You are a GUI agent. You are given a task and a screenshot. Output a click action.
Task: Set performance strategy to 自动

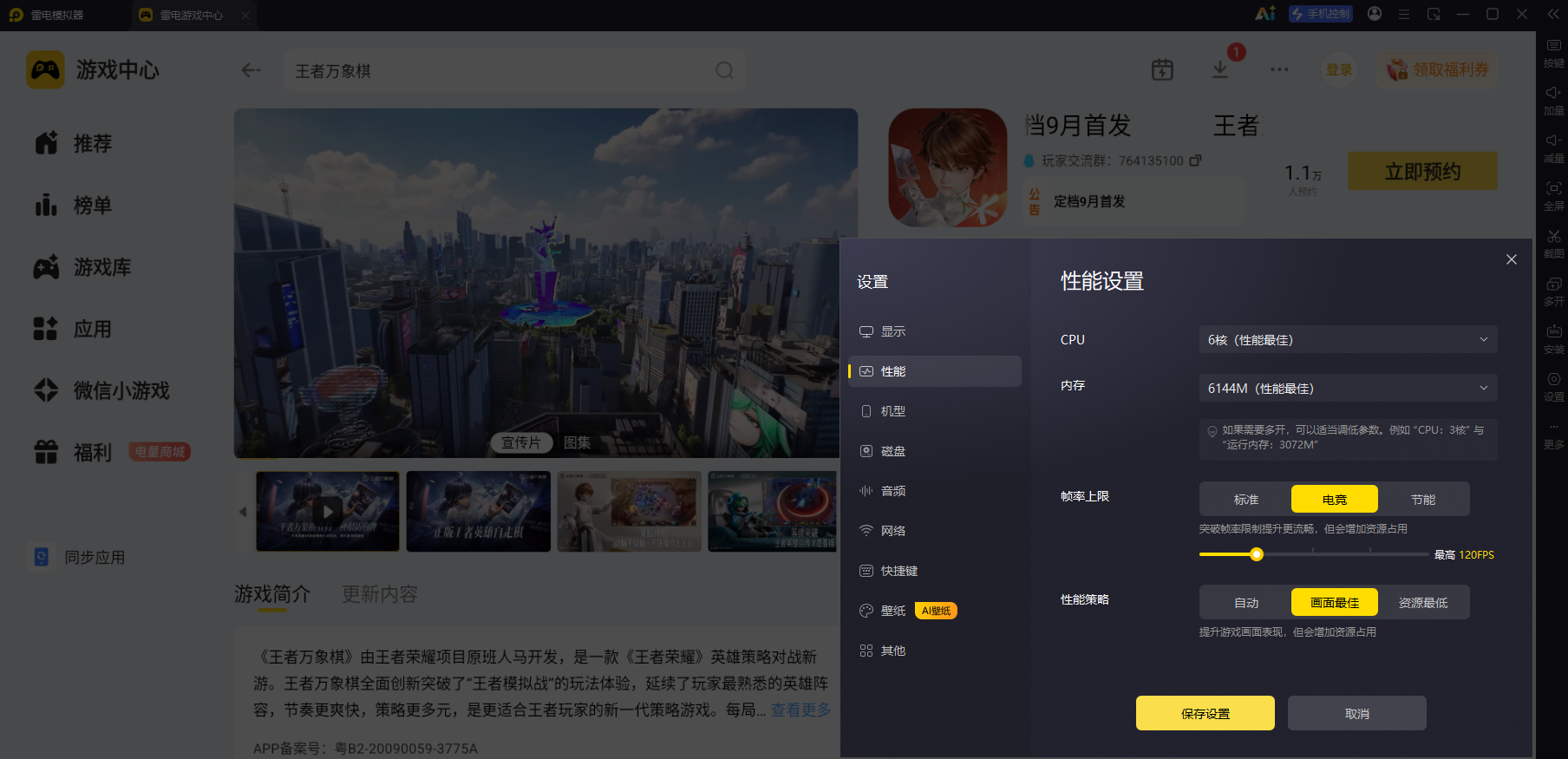1246,603
